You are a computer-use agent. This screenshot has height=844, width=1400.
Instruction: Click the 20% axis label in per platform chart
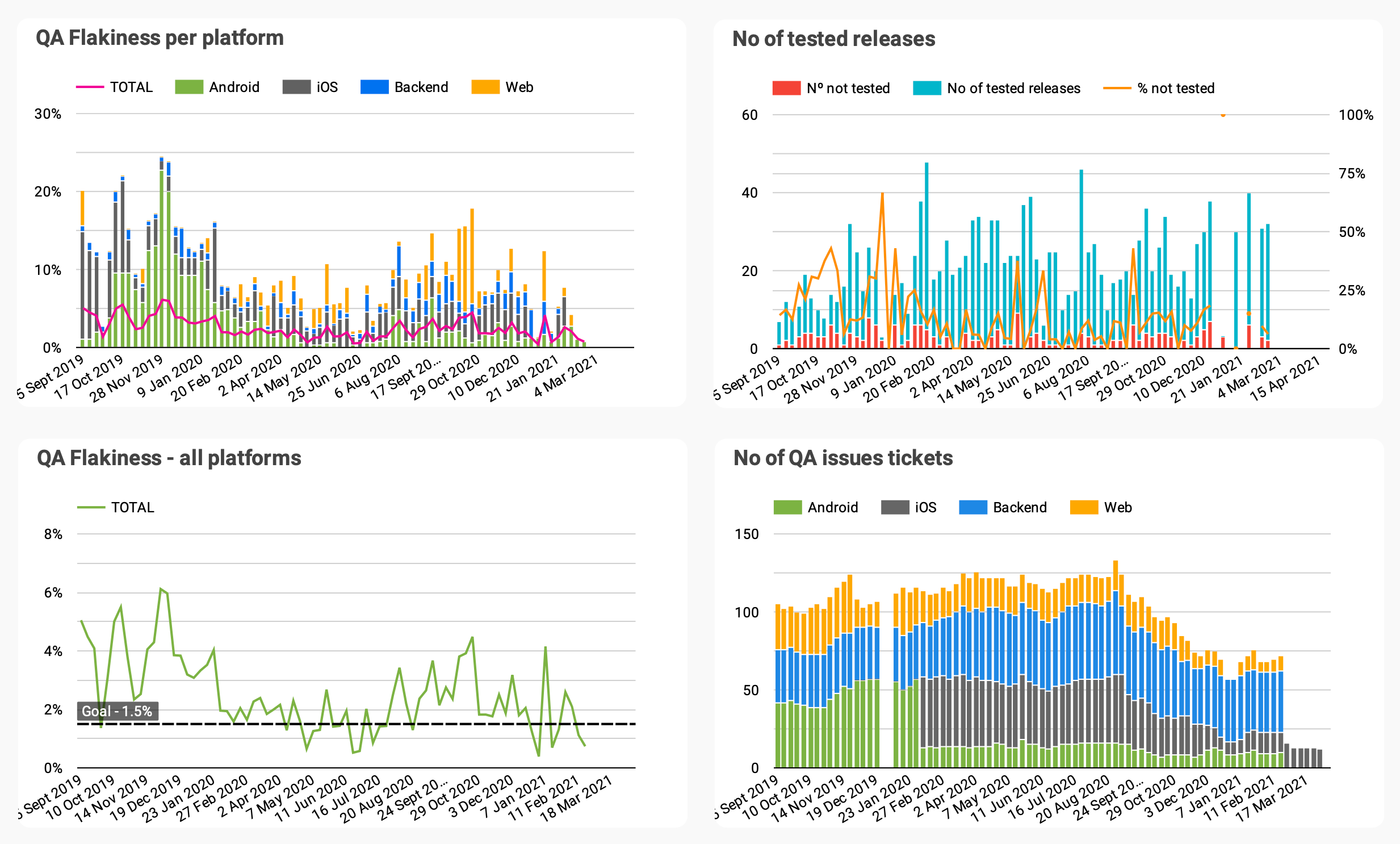48,191
